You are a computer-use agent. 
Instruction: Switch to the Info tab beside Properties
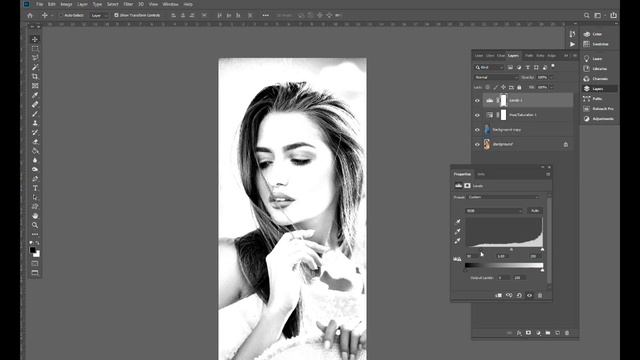481,174
